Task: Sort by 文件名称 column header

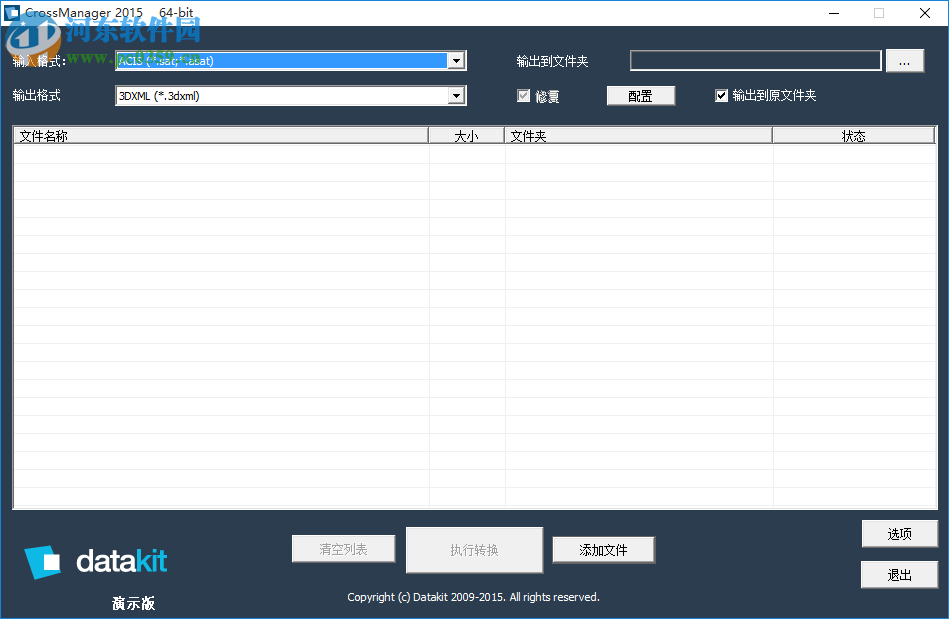Action: tap(221, 136)
